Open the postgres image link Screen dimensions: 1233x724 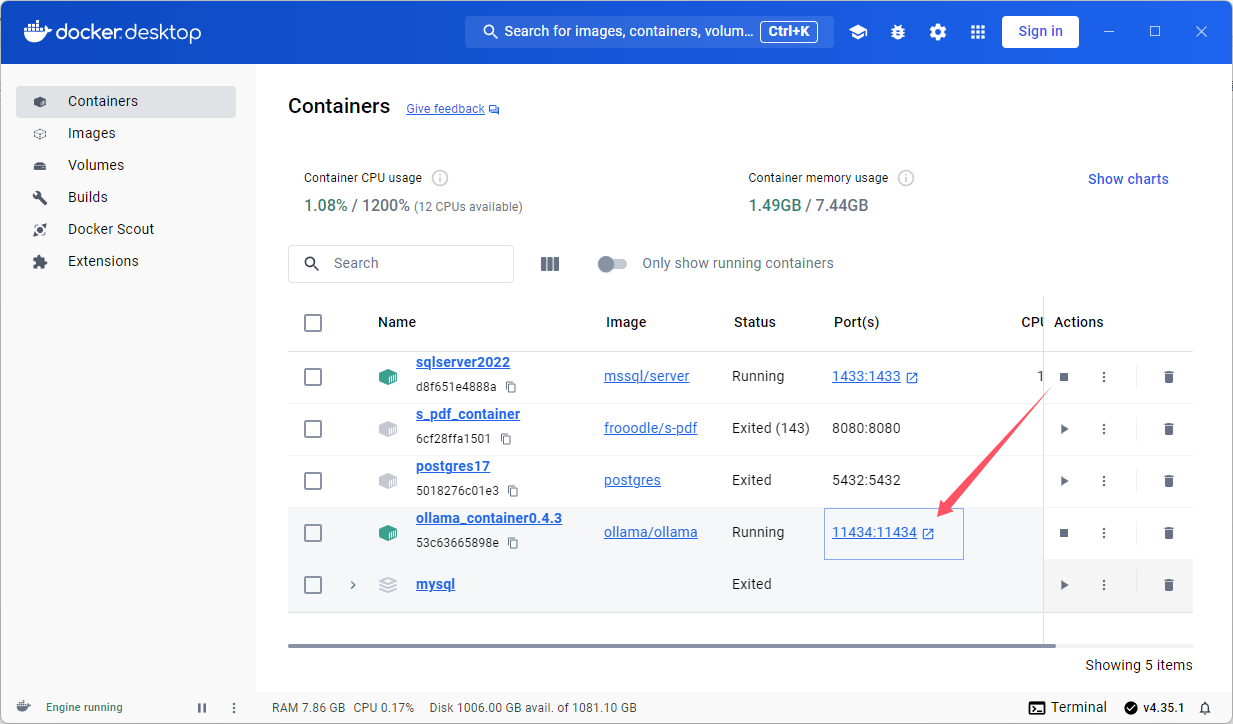(632, 481)
